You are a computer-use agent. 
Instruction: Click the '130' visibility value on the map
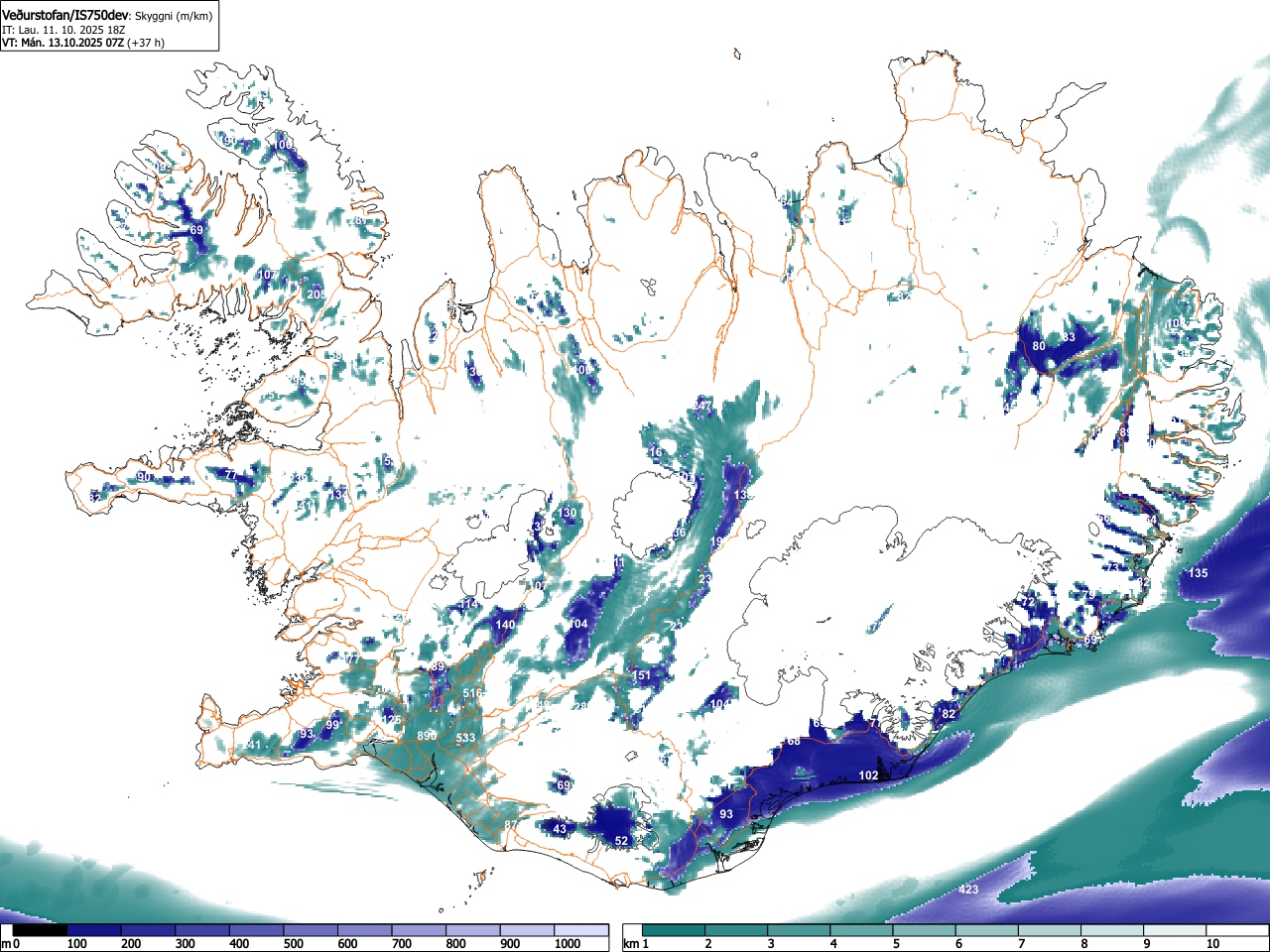pyautogui.click(x=568, y=513)
